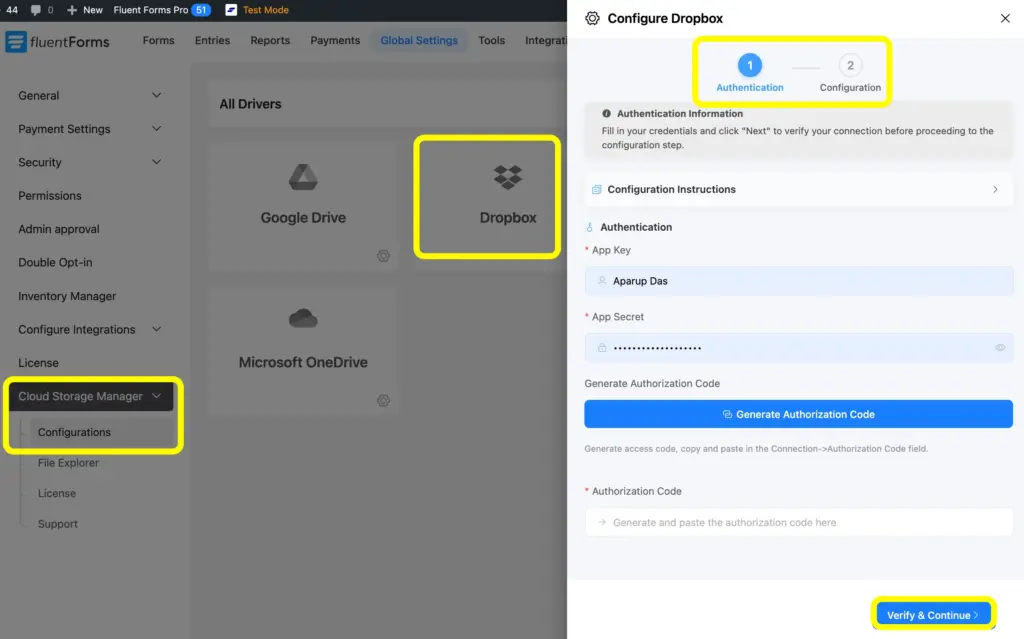Click the Fluent Forms logo

(x=57, y=42)
